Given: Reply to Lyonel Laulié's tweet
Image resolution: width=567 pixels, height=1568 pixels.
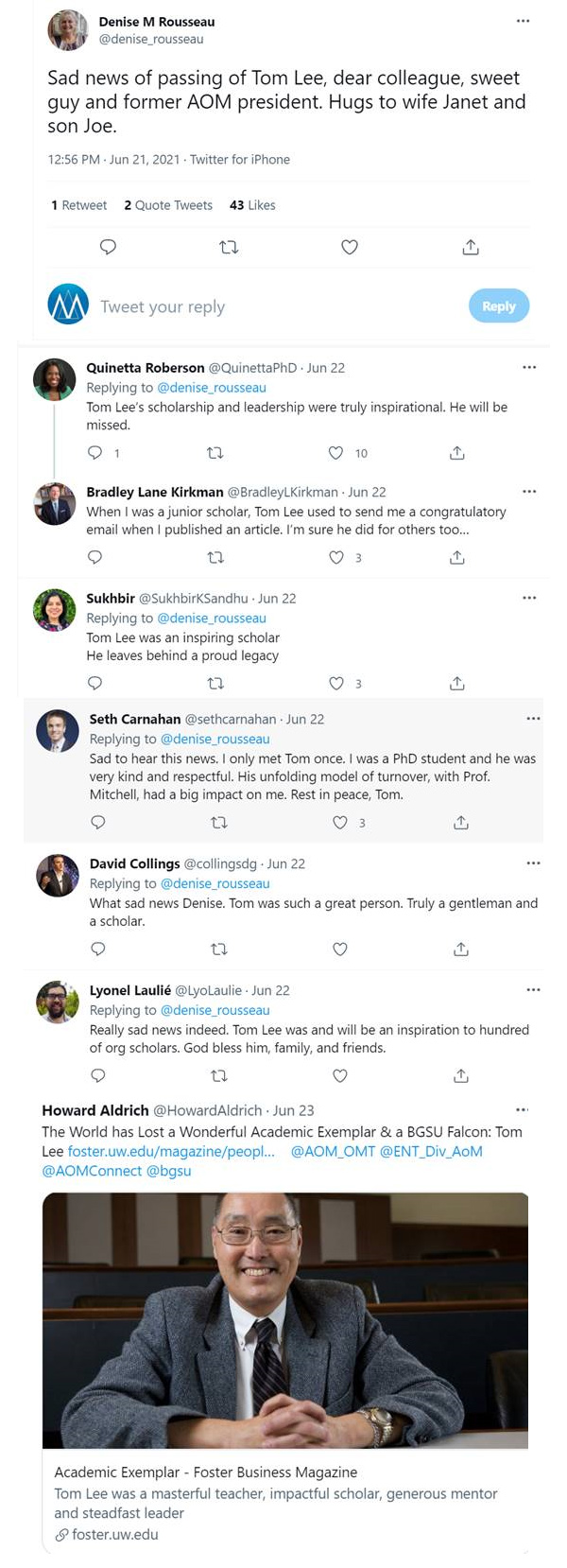Looking at the screenshot, I should [x=97, y=1075].
